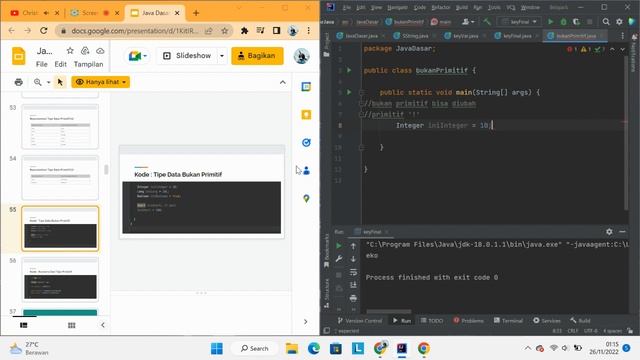
Task: Open the Terminal tool window tab
Action: (508, 321)
